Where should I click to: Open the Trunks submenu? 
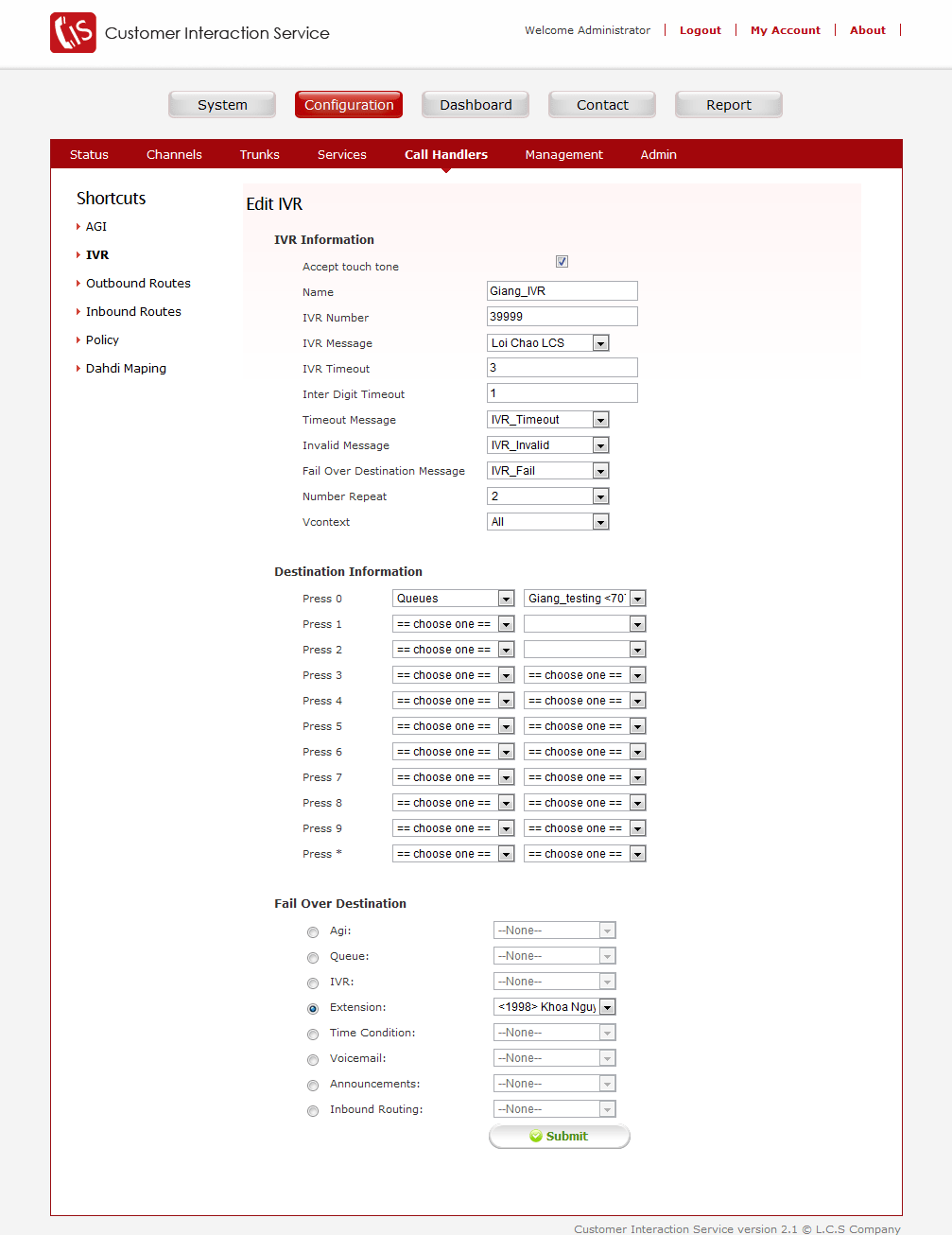[259, 154]
